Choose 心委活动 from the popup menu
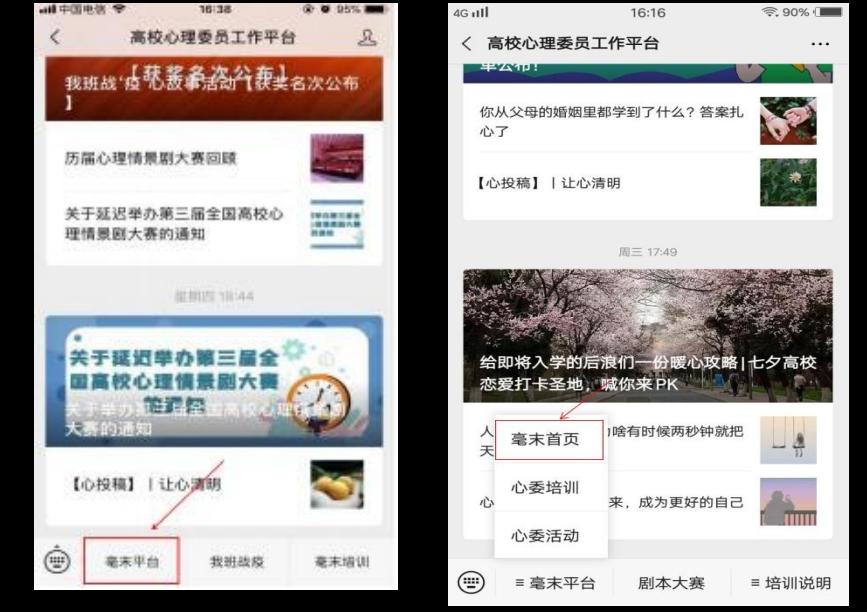This screenshot has height=612, width=867. coord(545,535)
